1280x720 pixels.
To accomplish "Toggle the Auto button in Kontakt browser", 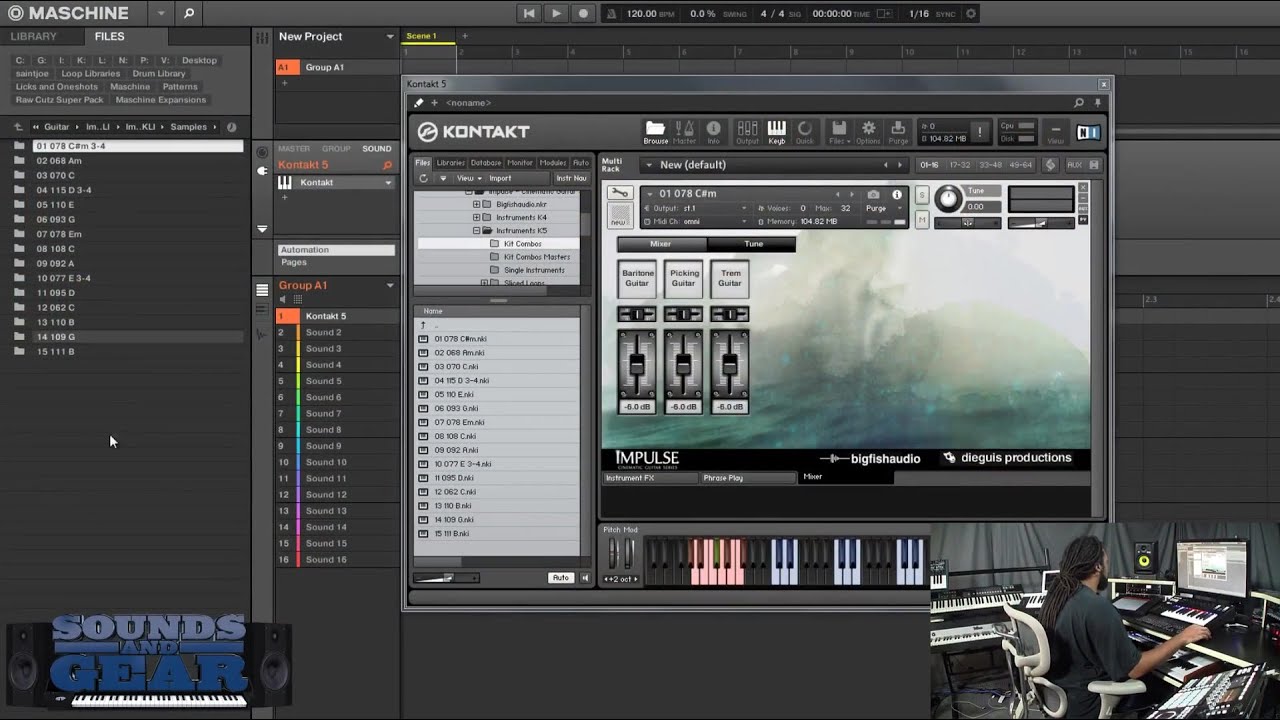I will 561,578.
